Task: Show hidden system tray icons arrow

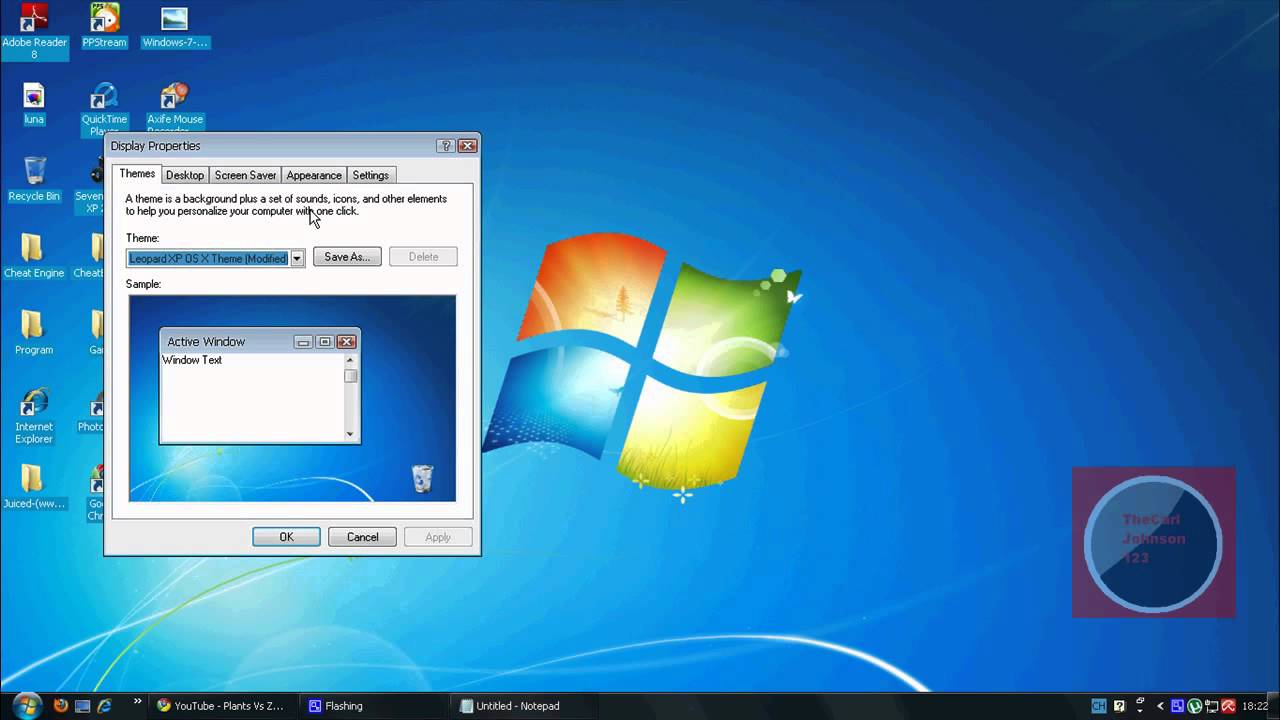Action: [x=1161, y=706]
